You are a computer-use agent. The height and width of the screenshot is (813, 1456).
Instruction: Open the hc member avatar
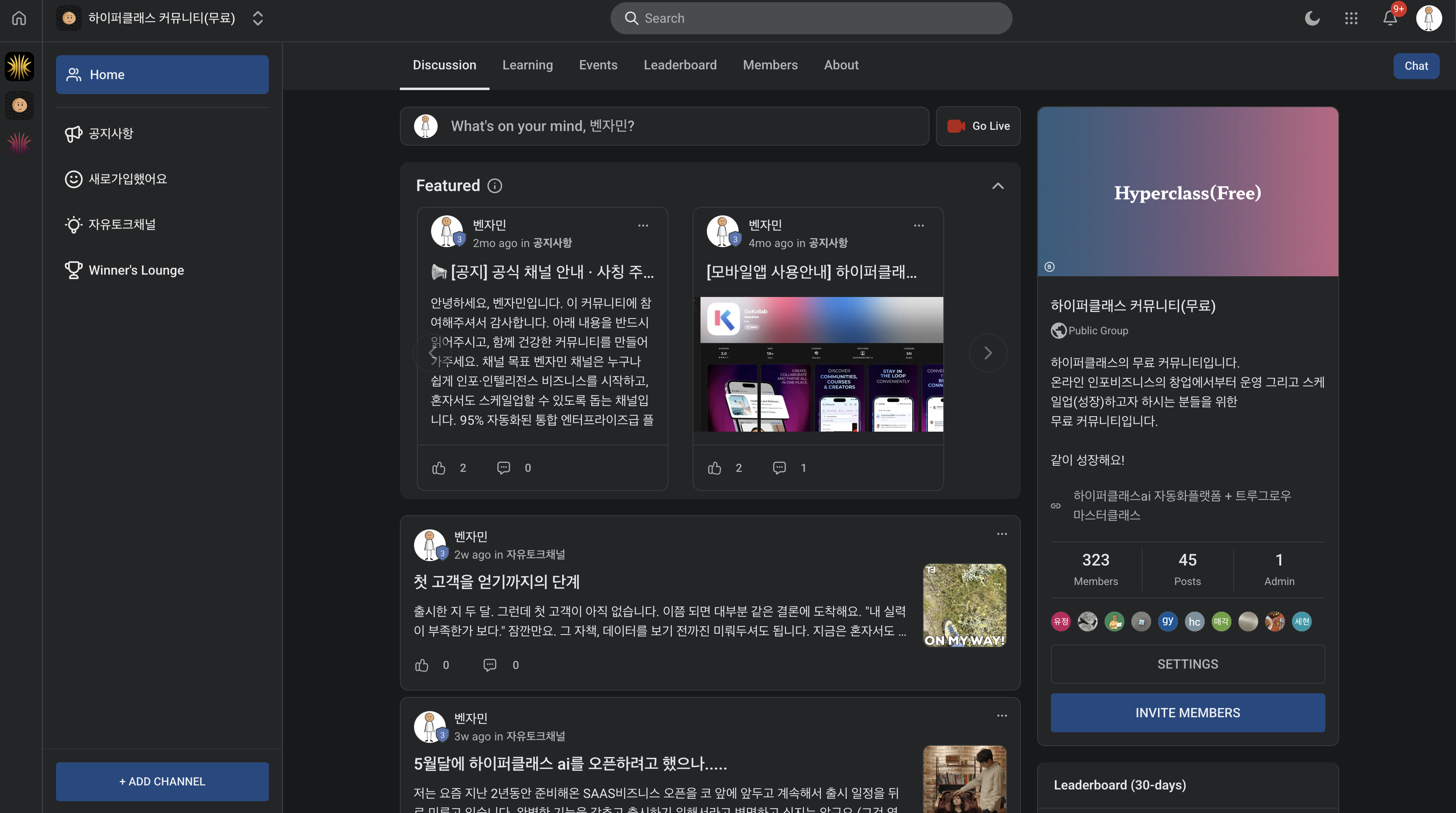tap(1194, 622)
